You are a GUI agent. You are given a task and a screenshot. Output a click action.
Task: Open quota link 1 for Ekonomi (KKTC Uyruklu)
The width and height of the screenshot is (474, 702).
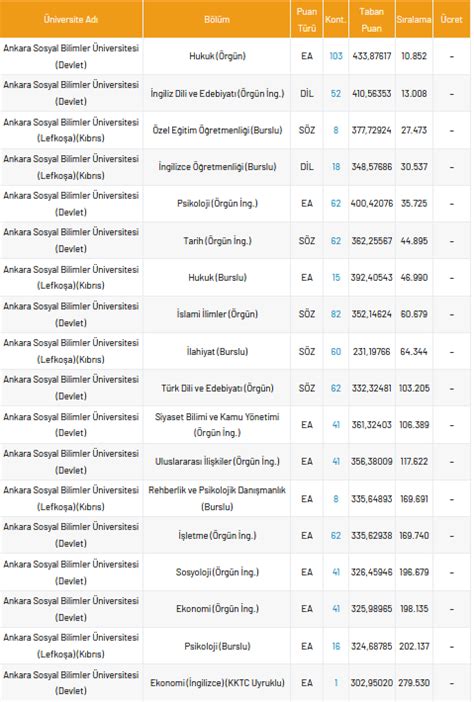pos(336,683)
